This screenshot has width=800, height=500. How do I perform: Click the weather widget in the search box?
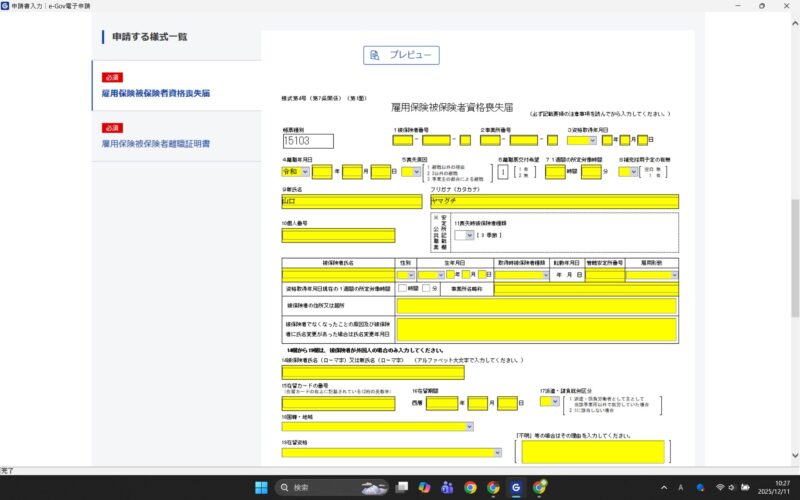(374, 488)
